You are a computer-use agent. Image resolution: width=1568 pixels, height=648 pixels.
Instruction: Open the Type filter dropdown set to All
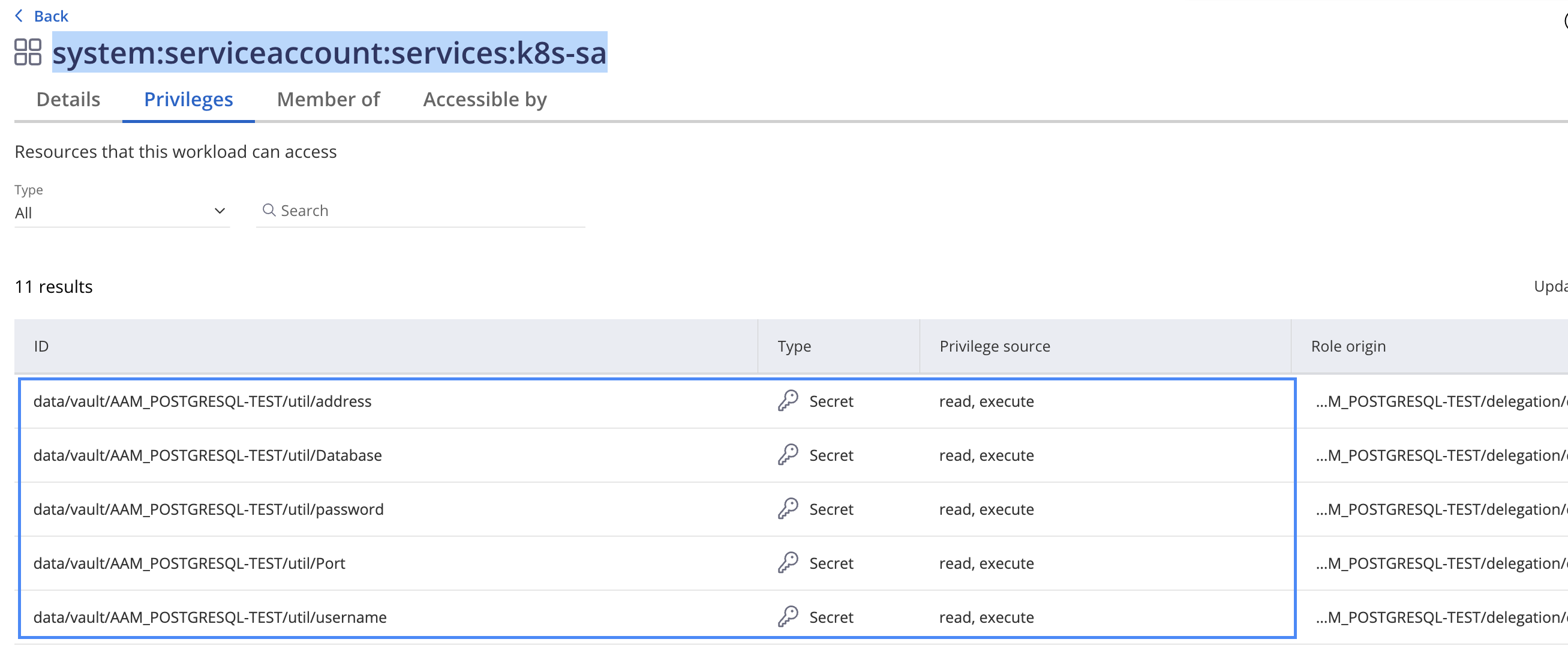(x=122, y=213)
